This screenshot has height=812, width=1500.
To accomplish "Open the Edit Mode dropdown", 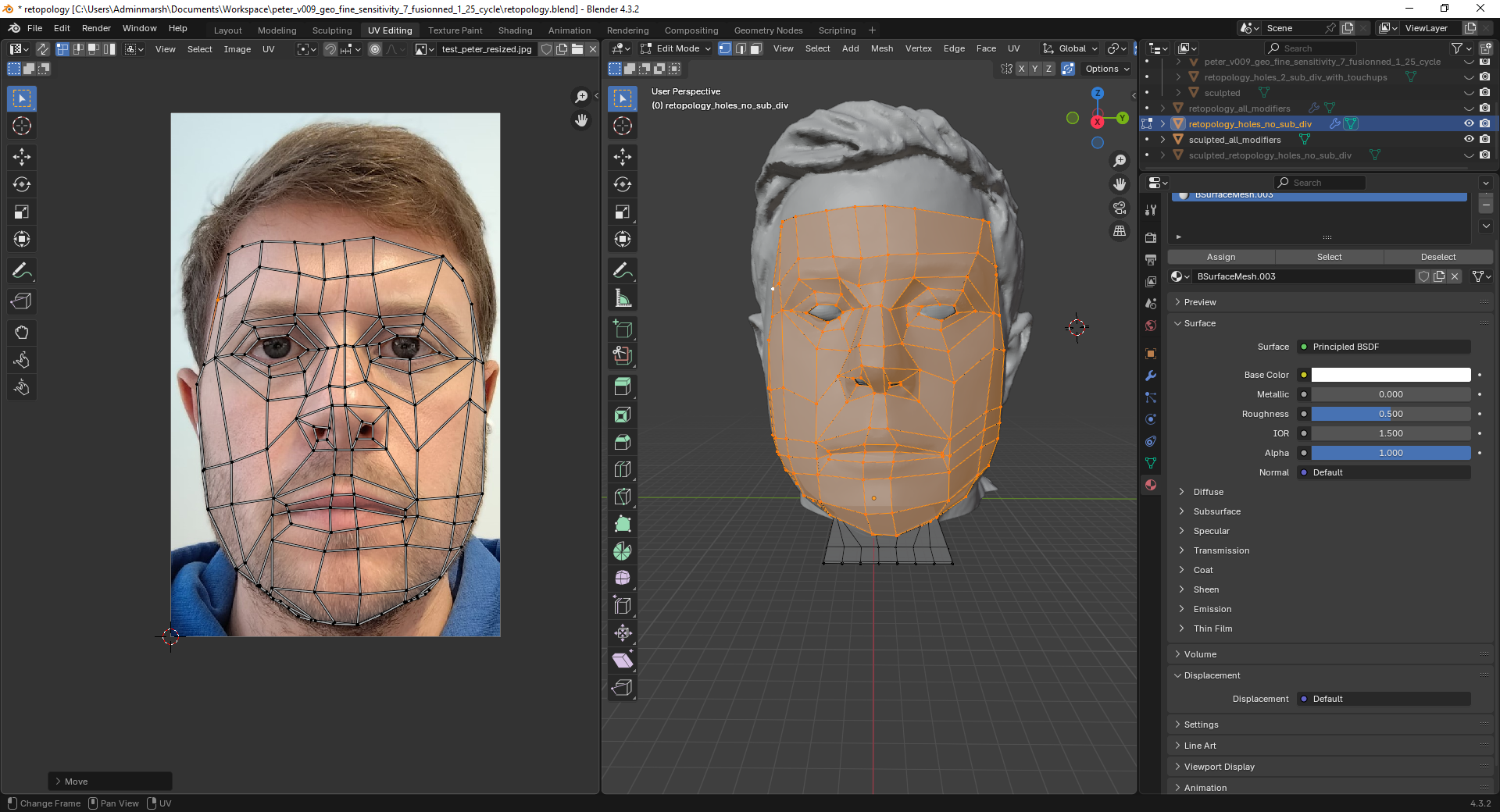I will click(676, 48).
